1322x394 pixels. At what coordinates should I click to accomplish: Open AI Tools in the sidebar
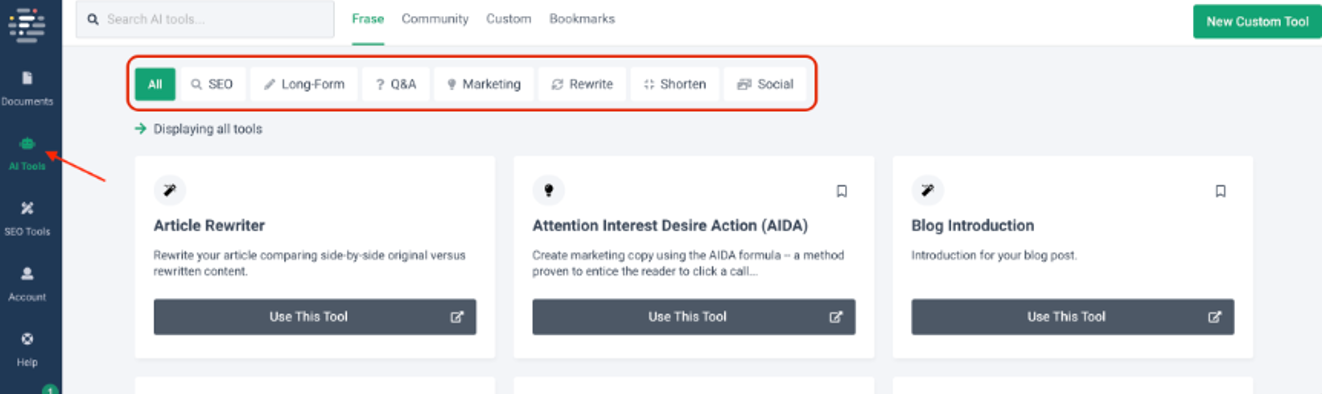coord(28,154)
